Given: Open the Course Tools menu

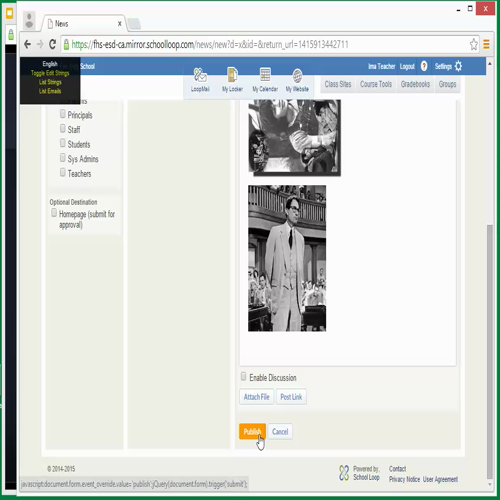Looking at the screenshot, I should pyautogui.click(x=376, y=84).
